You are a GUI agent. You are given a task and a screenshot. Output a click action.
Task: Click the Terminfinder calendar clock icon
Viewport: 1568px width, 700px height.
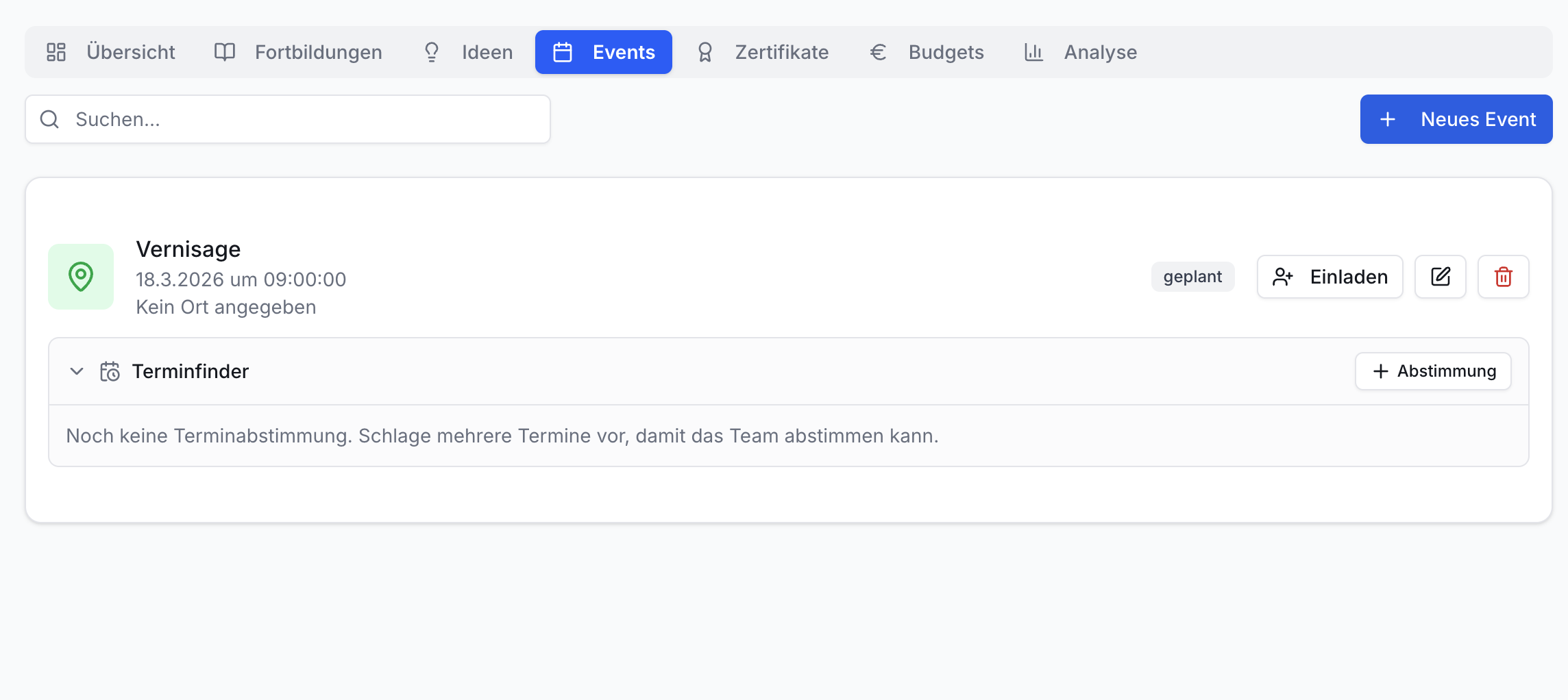(110, 371)
